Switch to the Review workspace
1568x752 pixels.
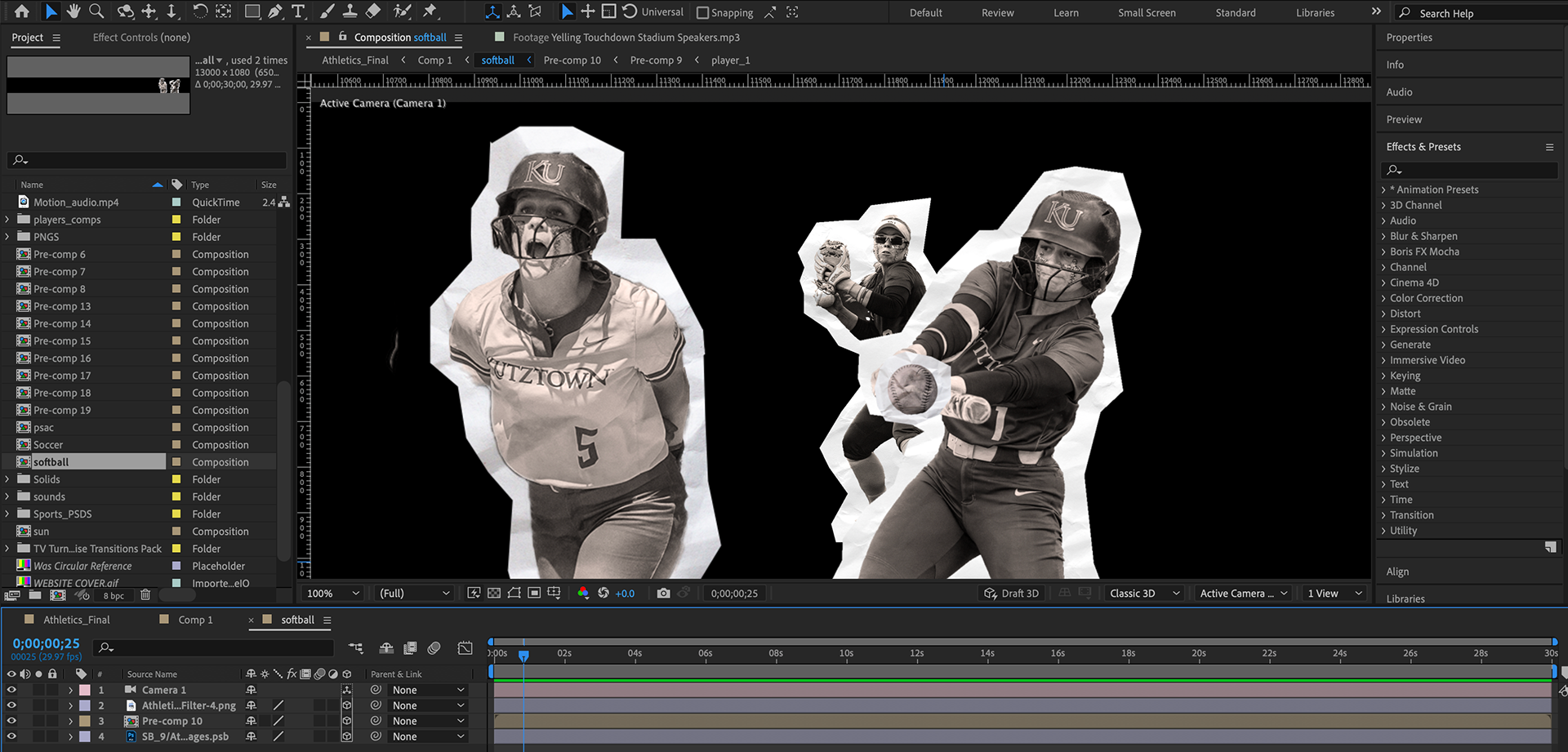pyautogui.click(x=997, y=12)
